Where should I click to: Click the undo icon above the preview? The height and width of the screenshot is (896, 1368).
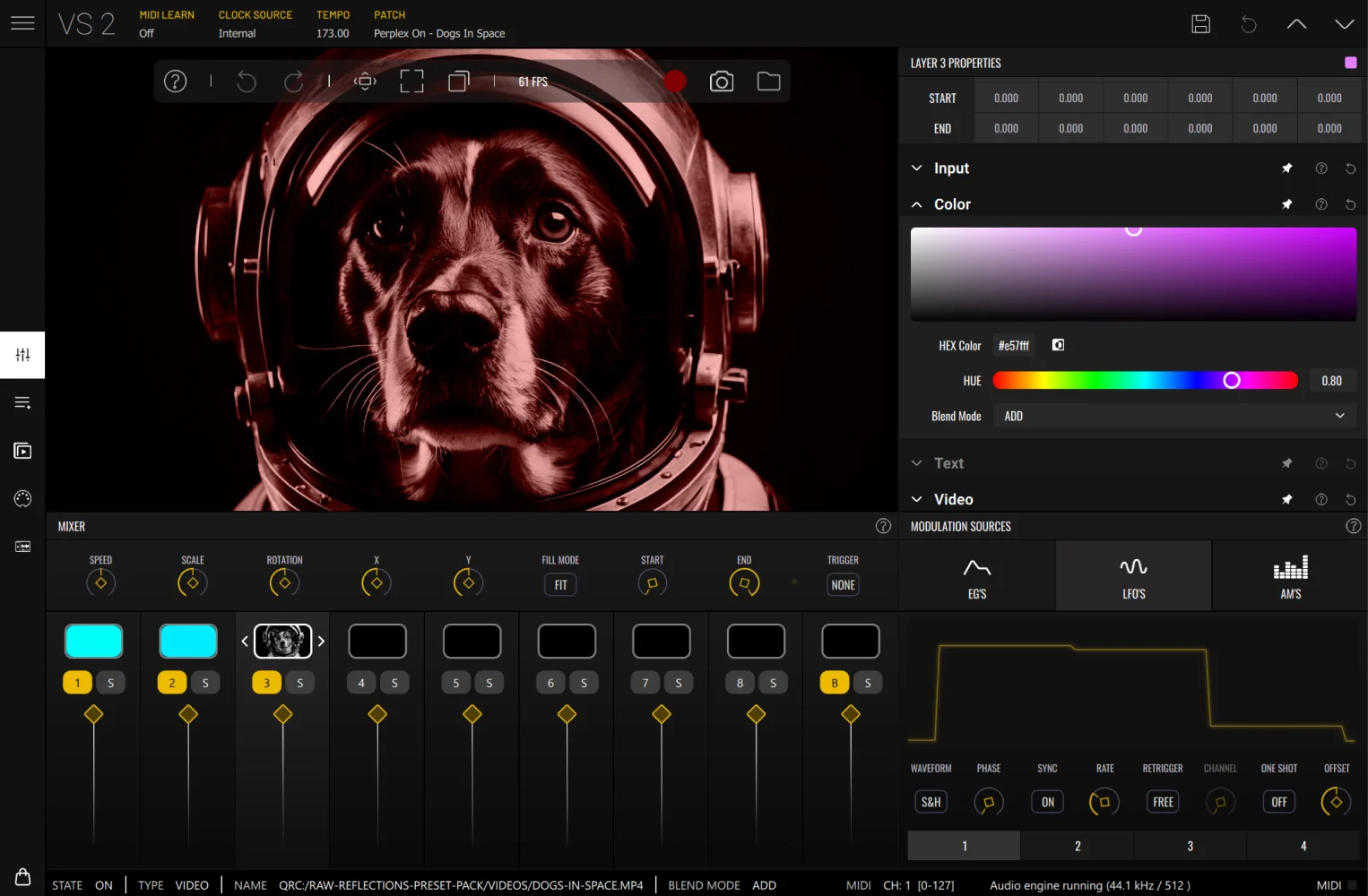(x=247, y=82)
